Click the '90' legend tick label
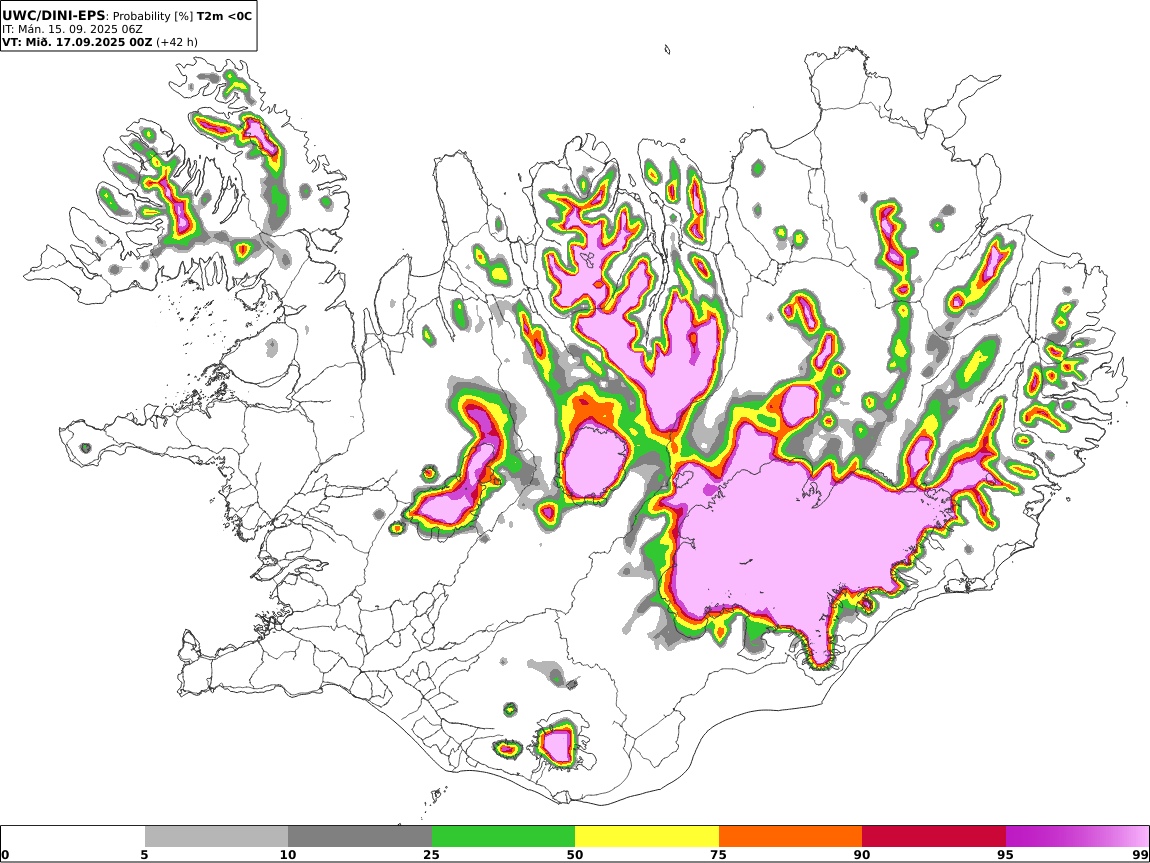1150x863 pixels. [862, 854]
